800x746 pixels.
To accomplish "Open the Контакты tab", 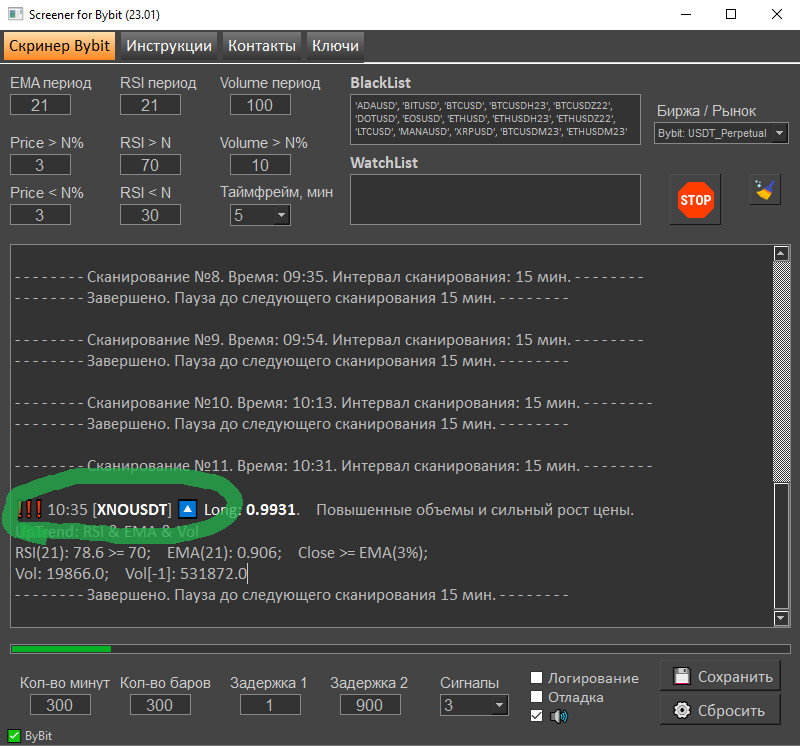I will (x=262, y=46).
